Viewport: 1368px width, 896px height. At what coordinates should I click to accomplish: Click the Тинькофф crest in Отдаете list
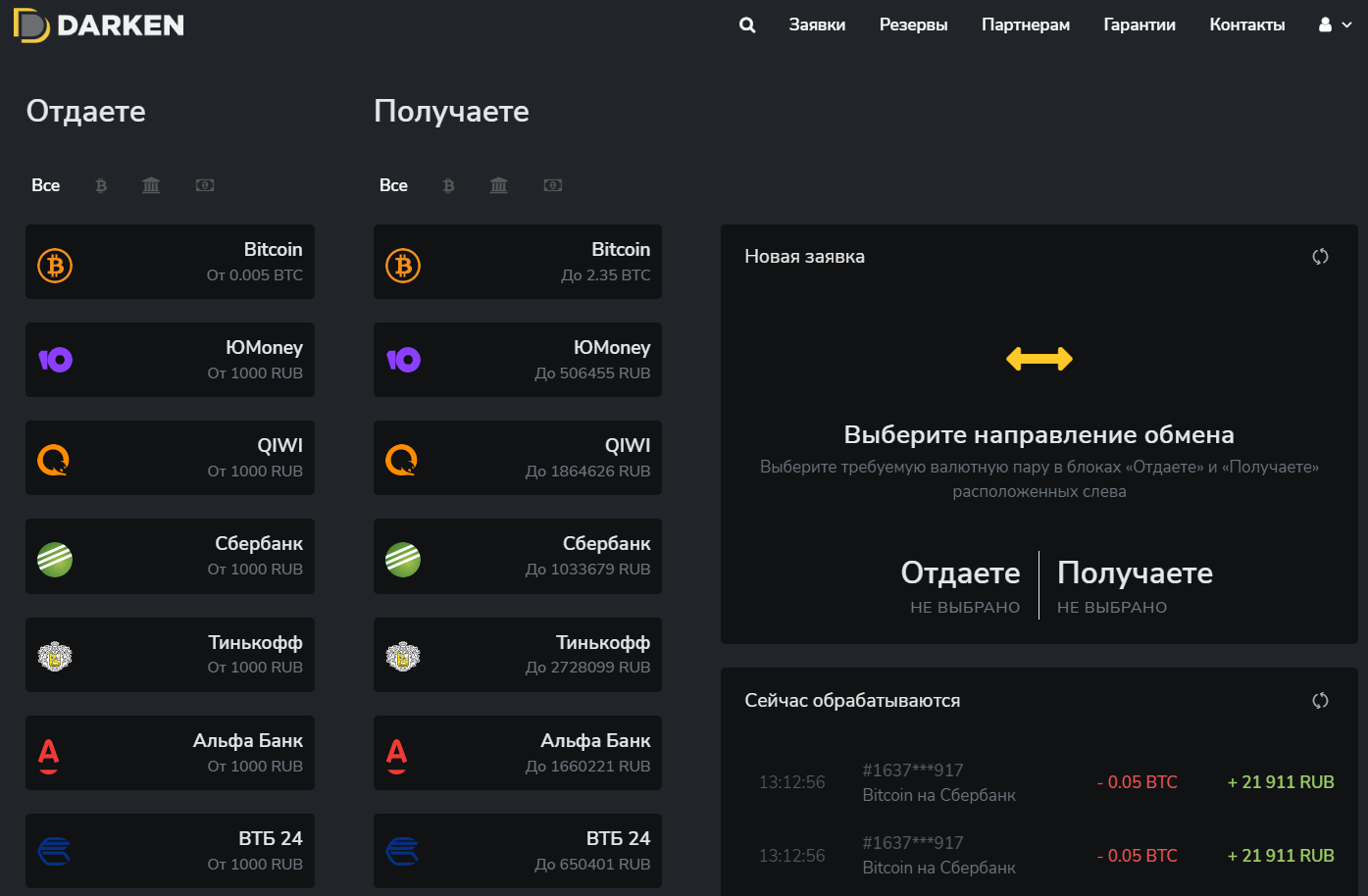pyautogui.click(x=55, y=656)
